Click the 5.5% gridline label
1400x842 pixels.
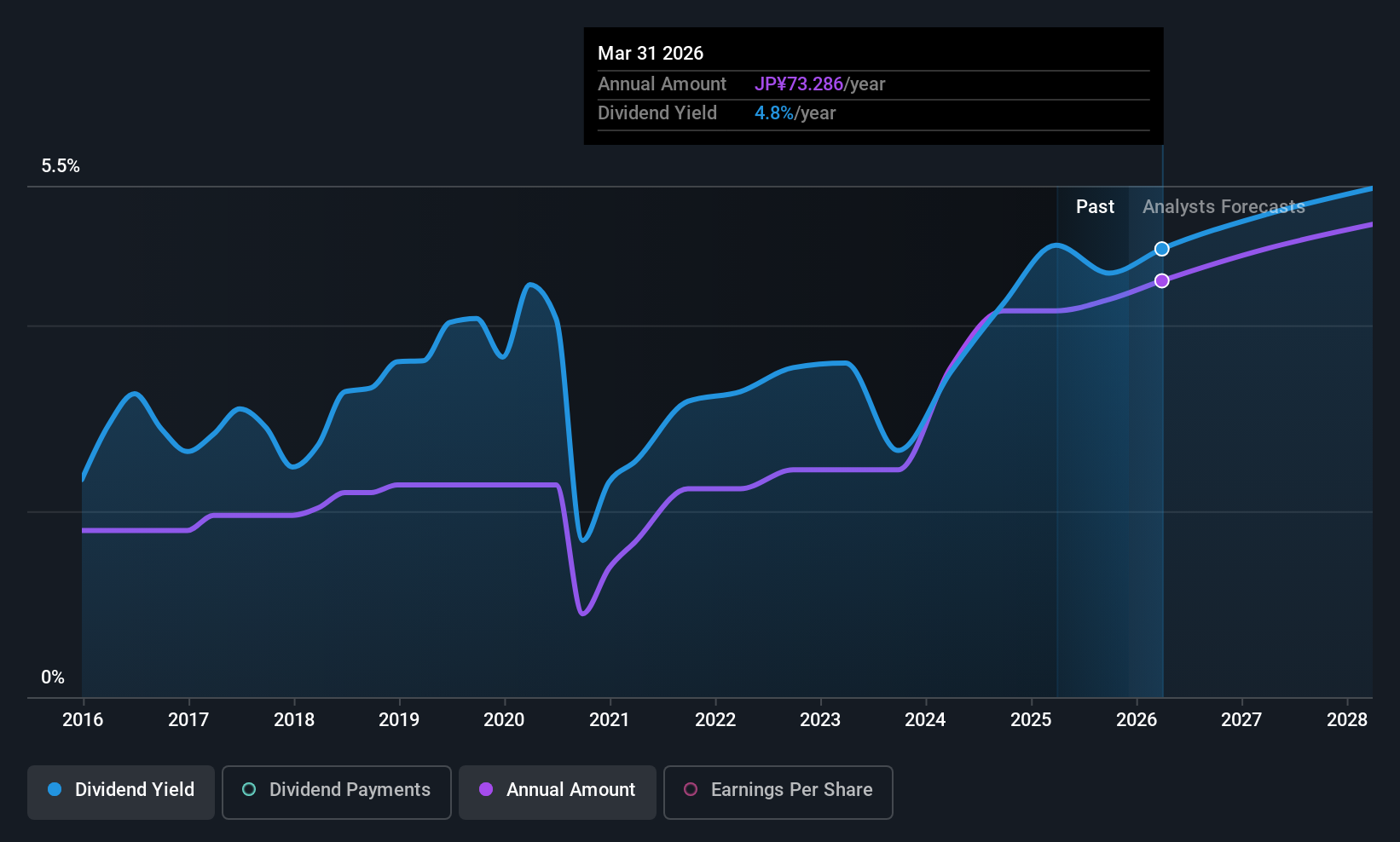(x=61, y=166)
